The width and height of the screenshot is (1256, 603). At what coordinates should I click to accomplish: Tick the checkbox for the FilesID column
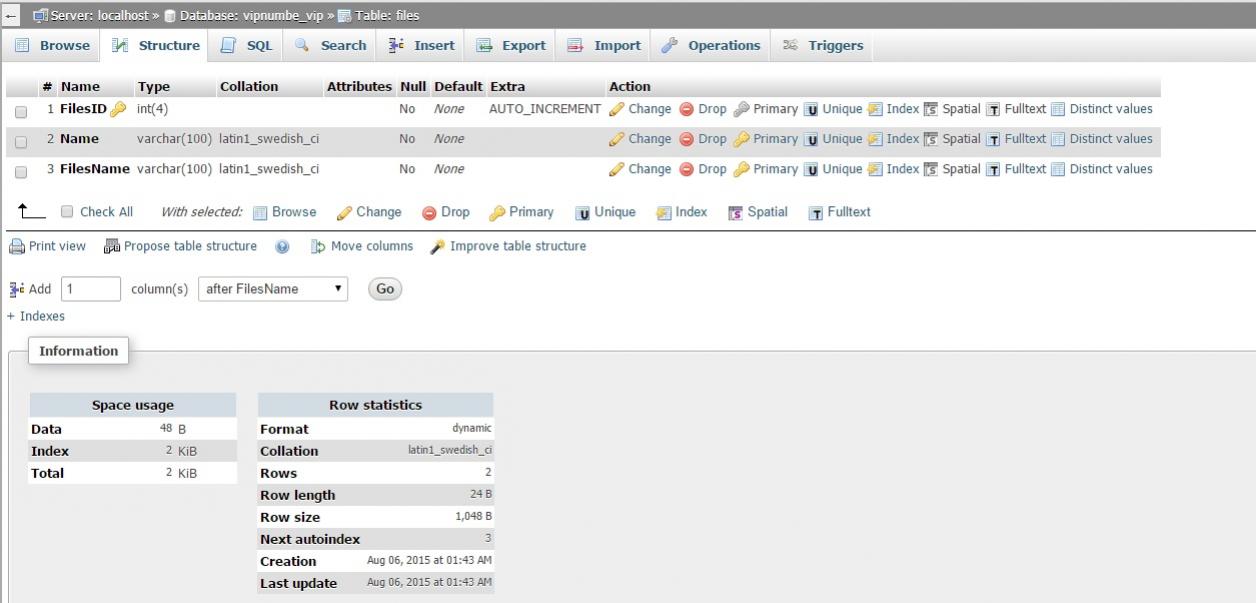(x=21, y=112)
